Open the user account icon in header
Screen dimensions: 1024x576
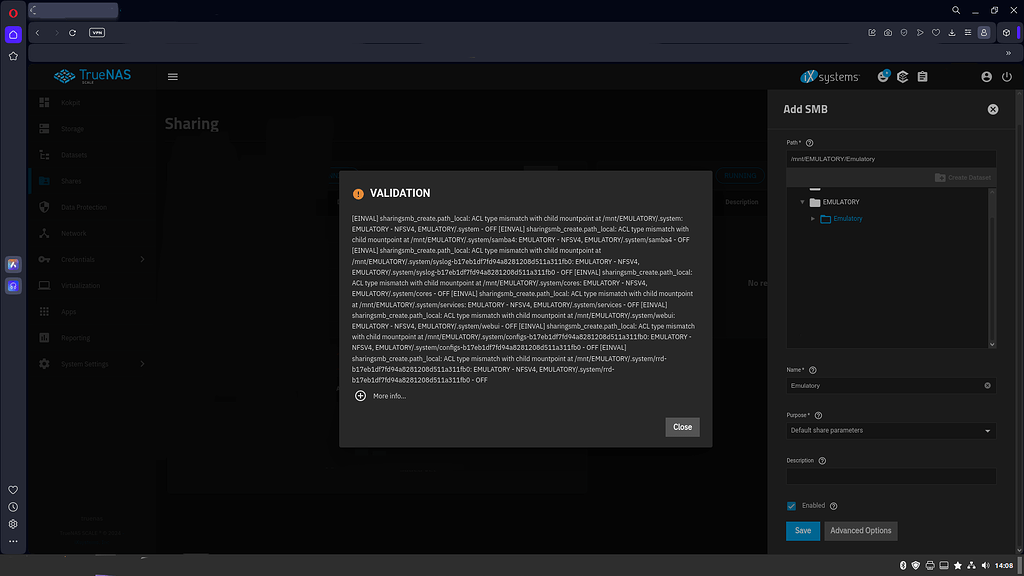986,77
